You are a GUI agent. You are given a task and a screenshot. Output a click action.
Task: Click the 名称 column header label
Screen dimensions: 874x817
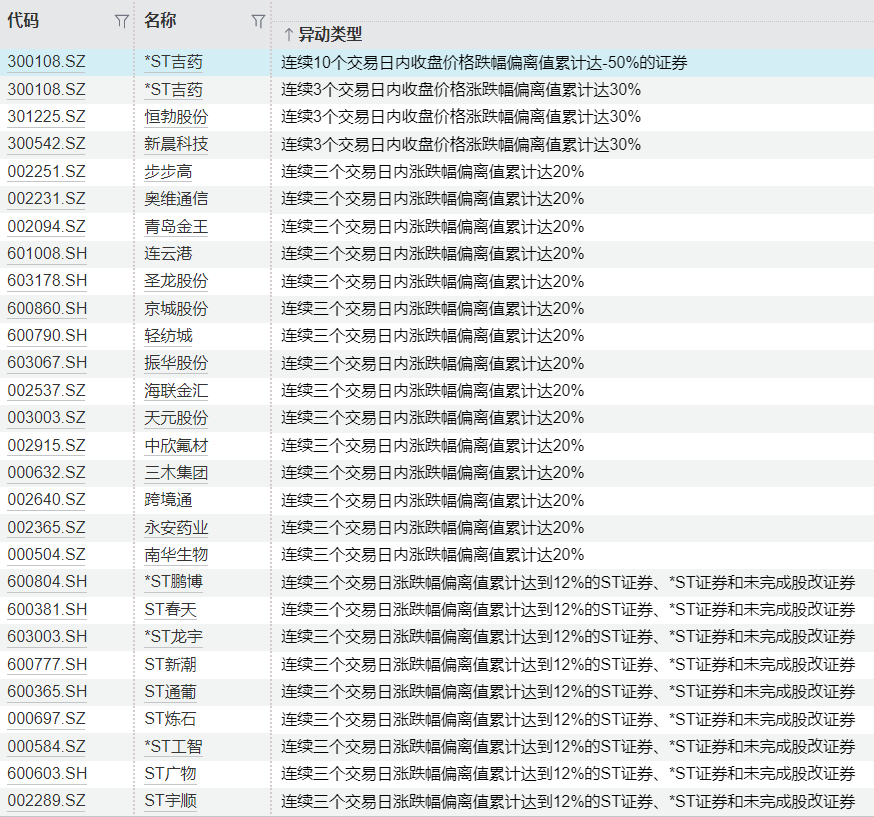[160, 21]
